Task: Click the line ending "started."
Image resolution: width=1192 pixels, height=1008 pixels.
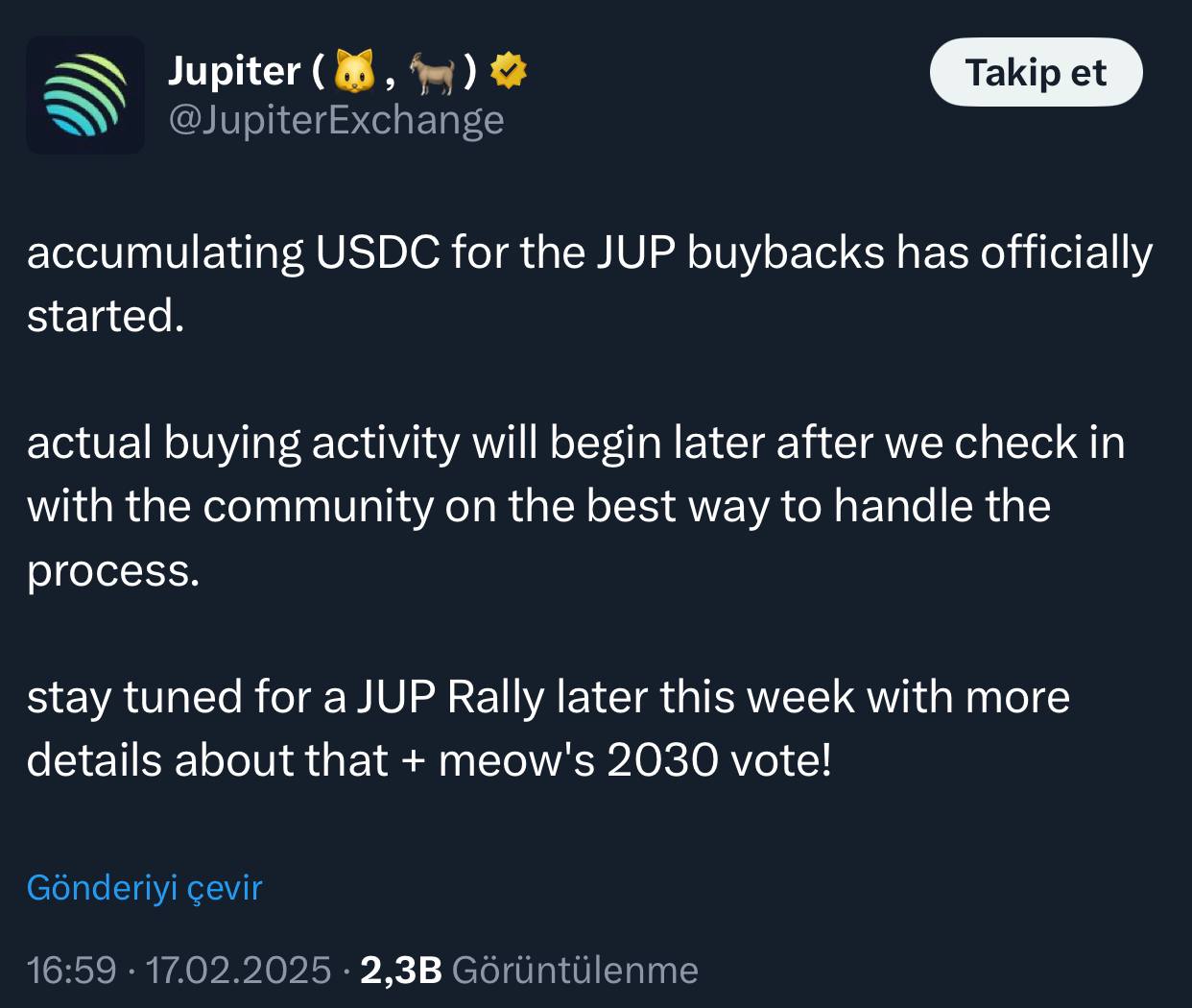Action: [x=106, y=317]
